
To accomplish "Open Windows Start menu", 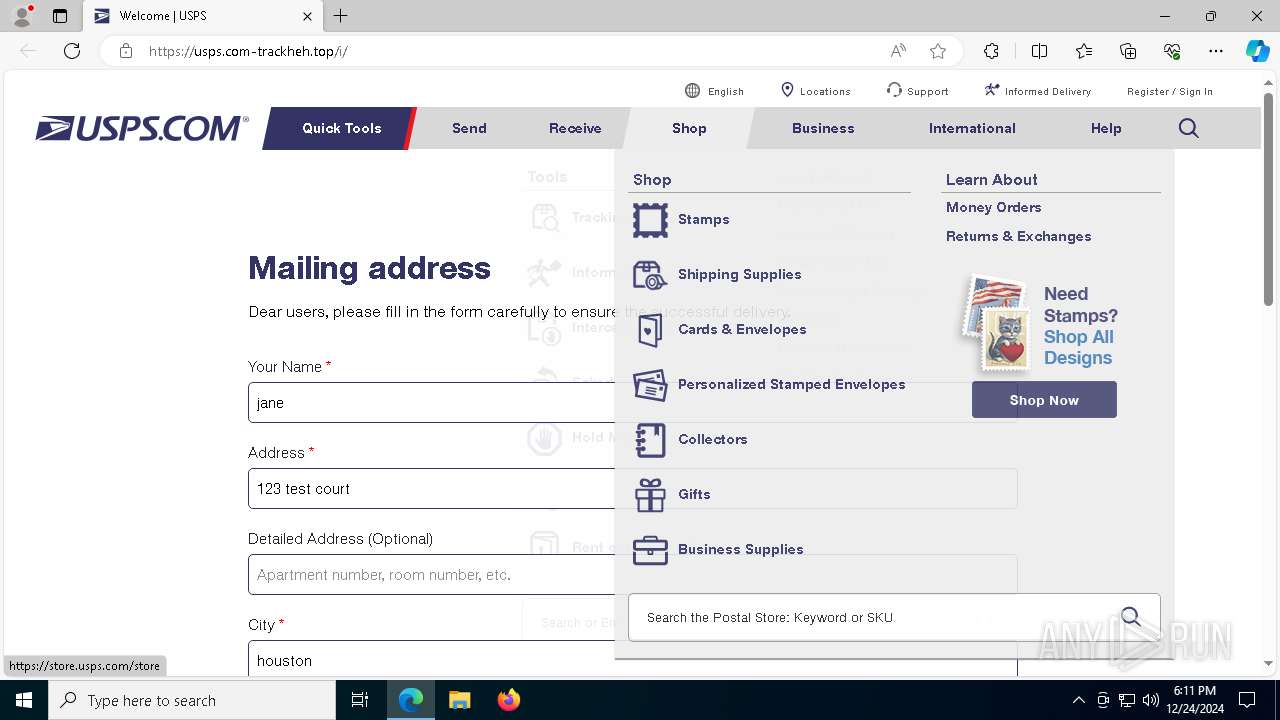I will point(23,700).
